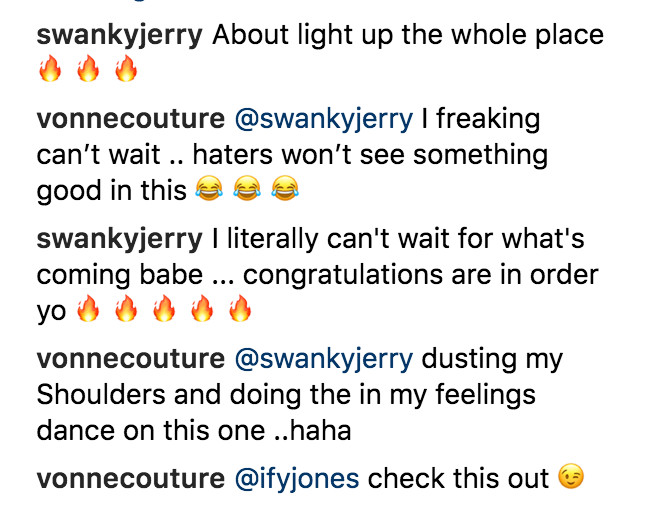The height and width of the screenshot is (508, 650).
Task: Open swankyjerry profile from "I literally can't wait" comment
Action: pos(119,239)
